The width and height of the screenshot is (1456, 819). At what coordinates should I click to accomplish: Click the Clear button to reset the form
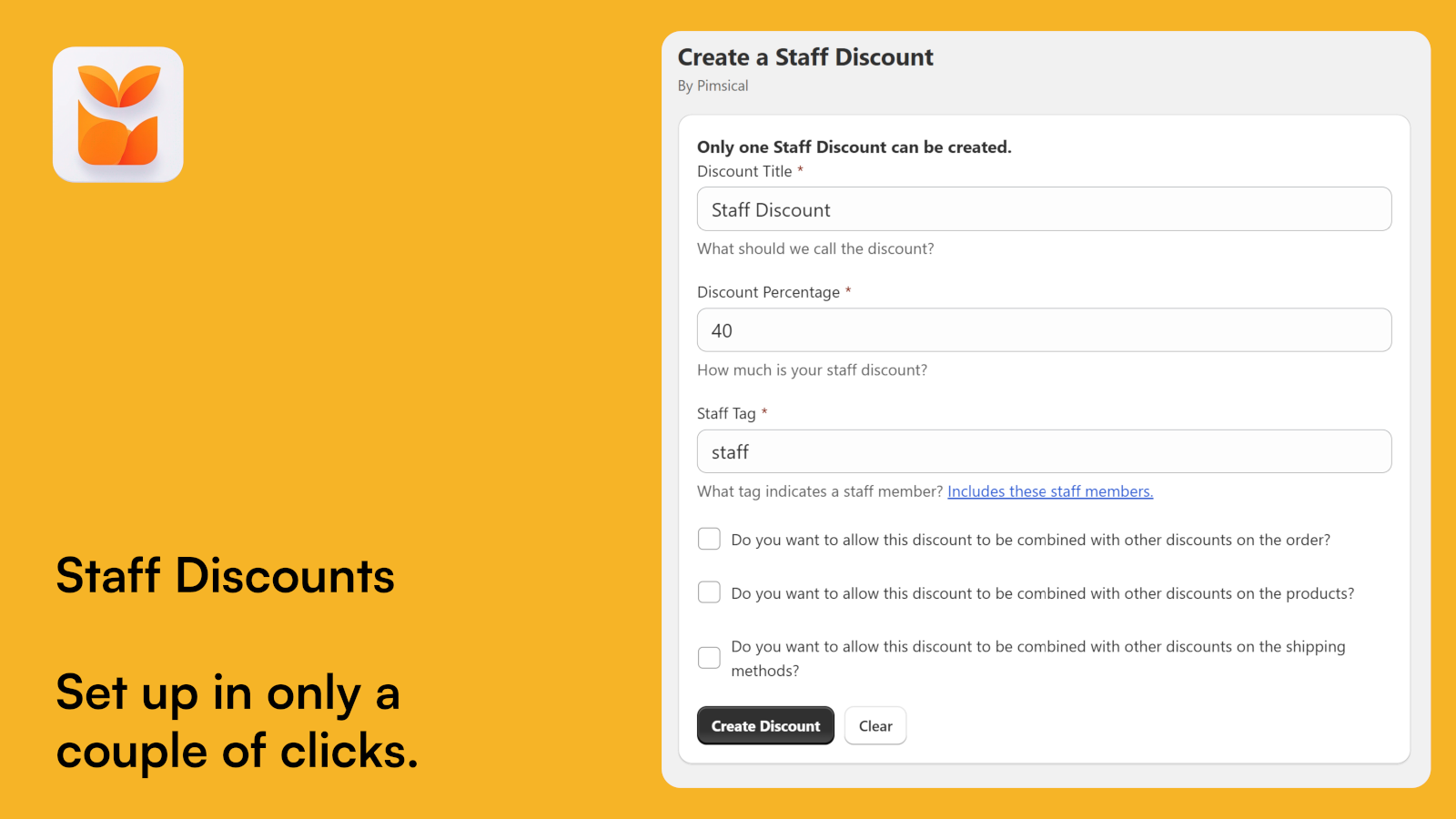(x=875, y=725)
